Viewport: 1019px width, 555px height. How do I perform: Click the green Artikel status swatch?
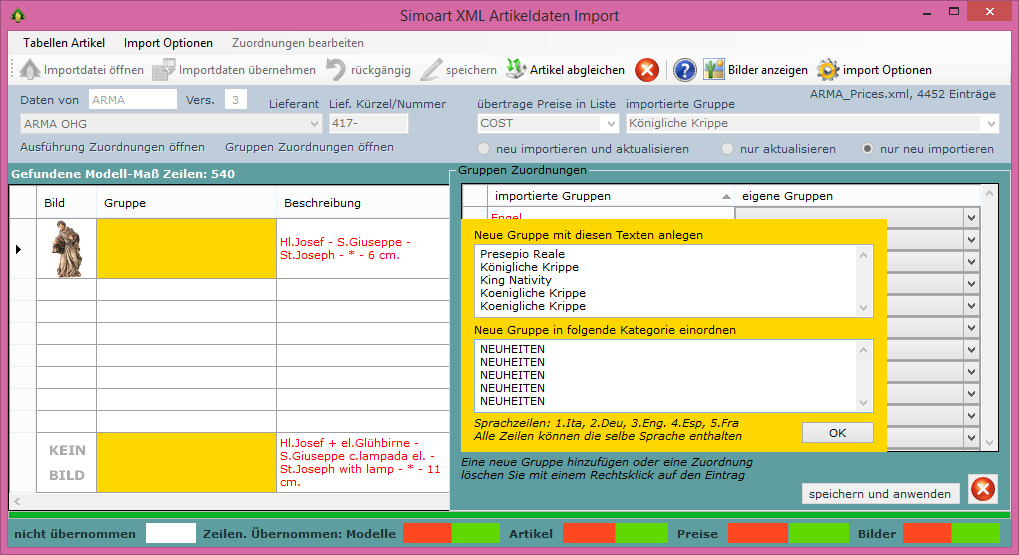tap(641, 534)
